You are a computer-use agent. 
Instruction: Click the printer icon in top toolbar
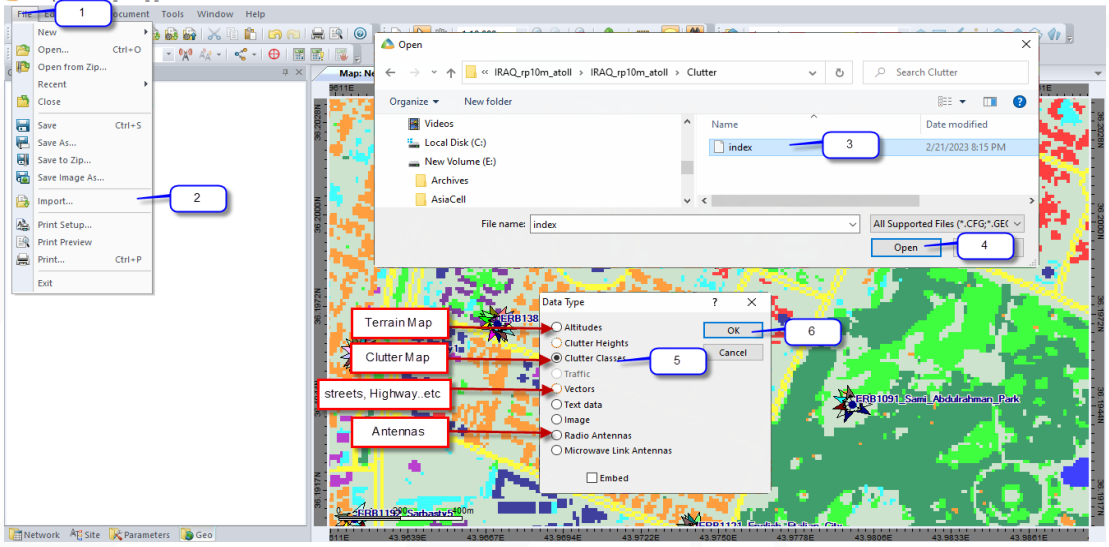317,34
